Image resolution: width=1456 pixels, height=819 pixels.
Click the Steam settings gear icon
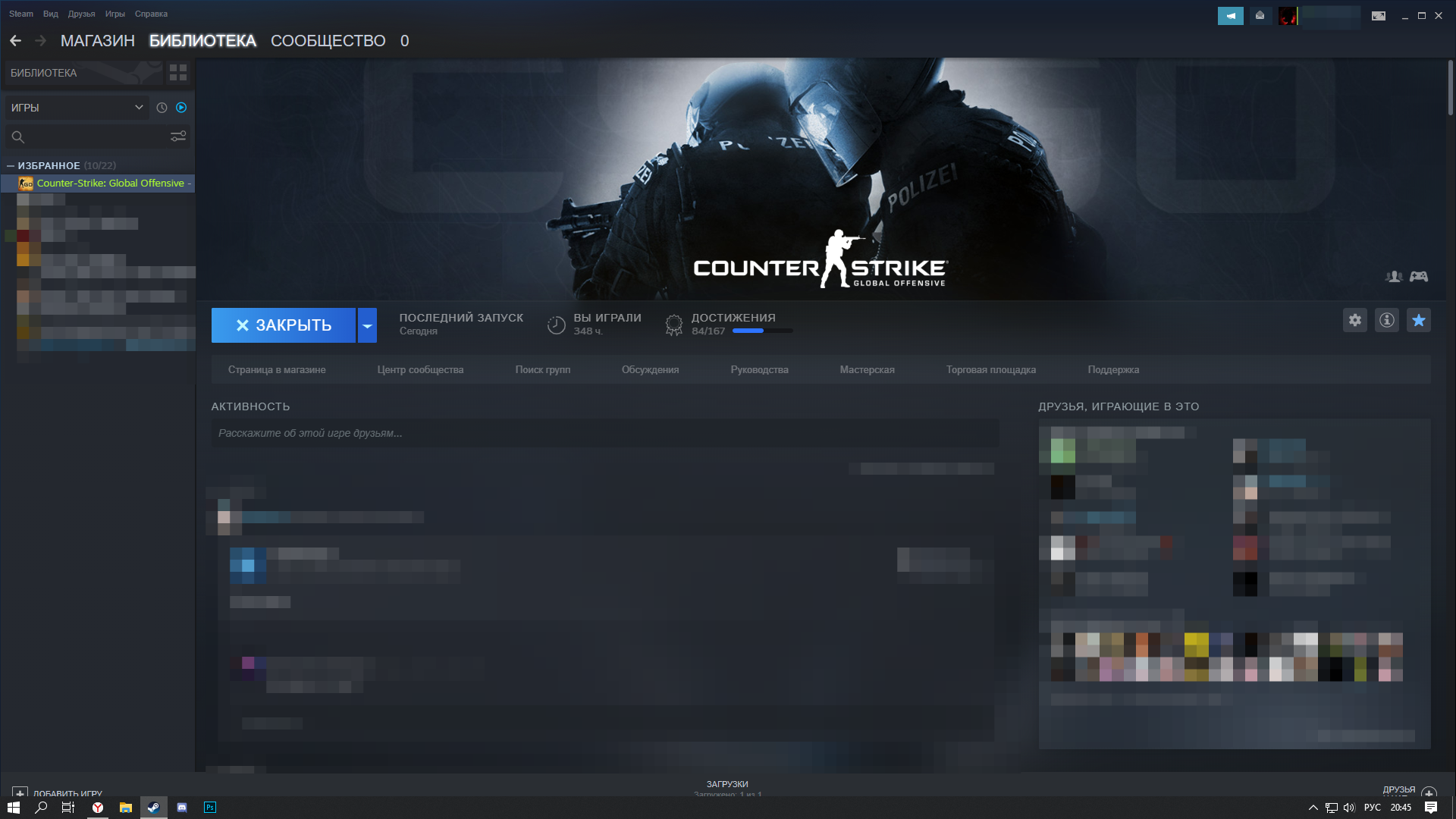click(1355, 320)
